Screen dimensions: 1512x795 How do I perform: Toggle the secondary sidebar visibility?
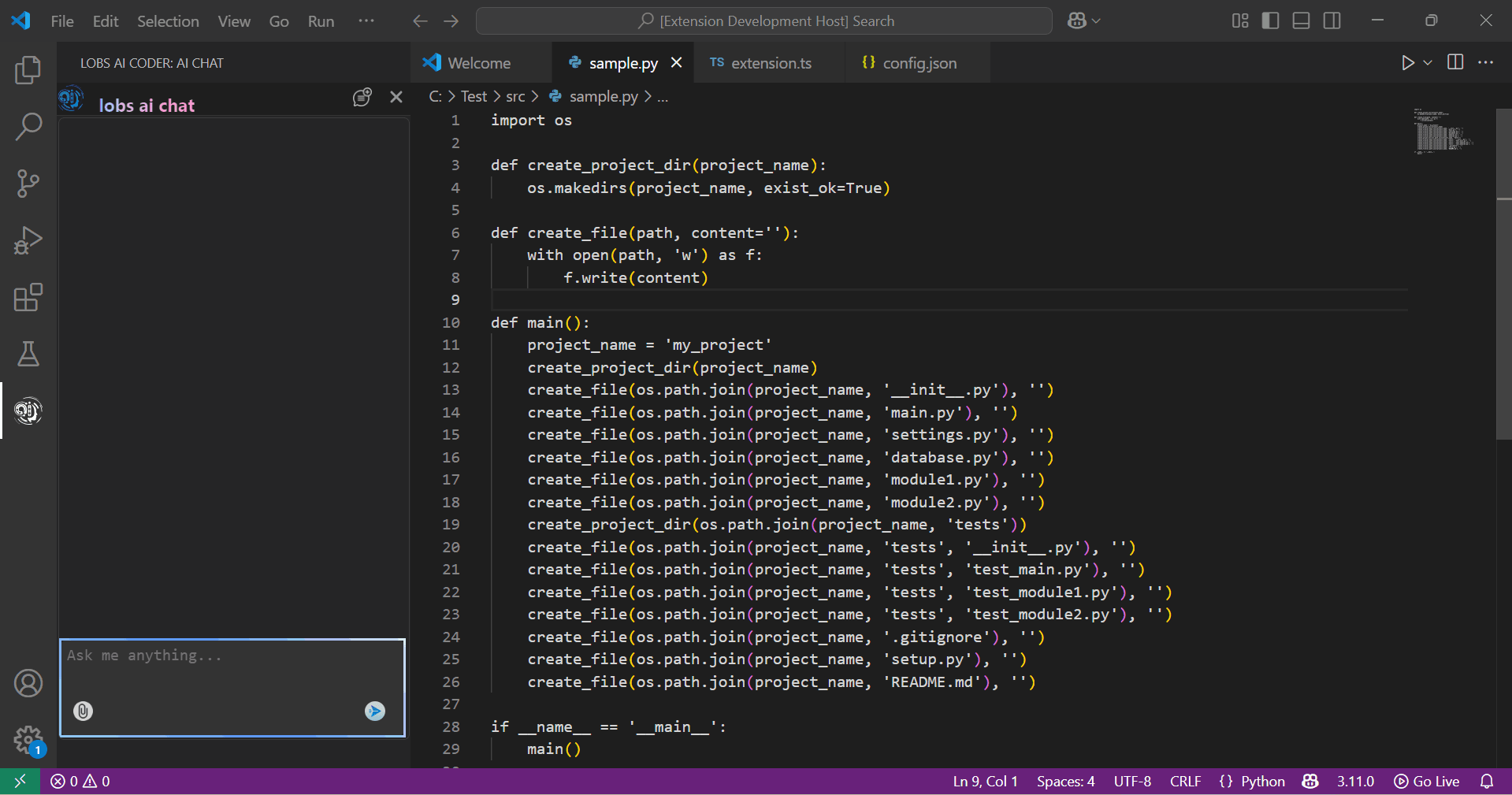[x=1332, y=20]
